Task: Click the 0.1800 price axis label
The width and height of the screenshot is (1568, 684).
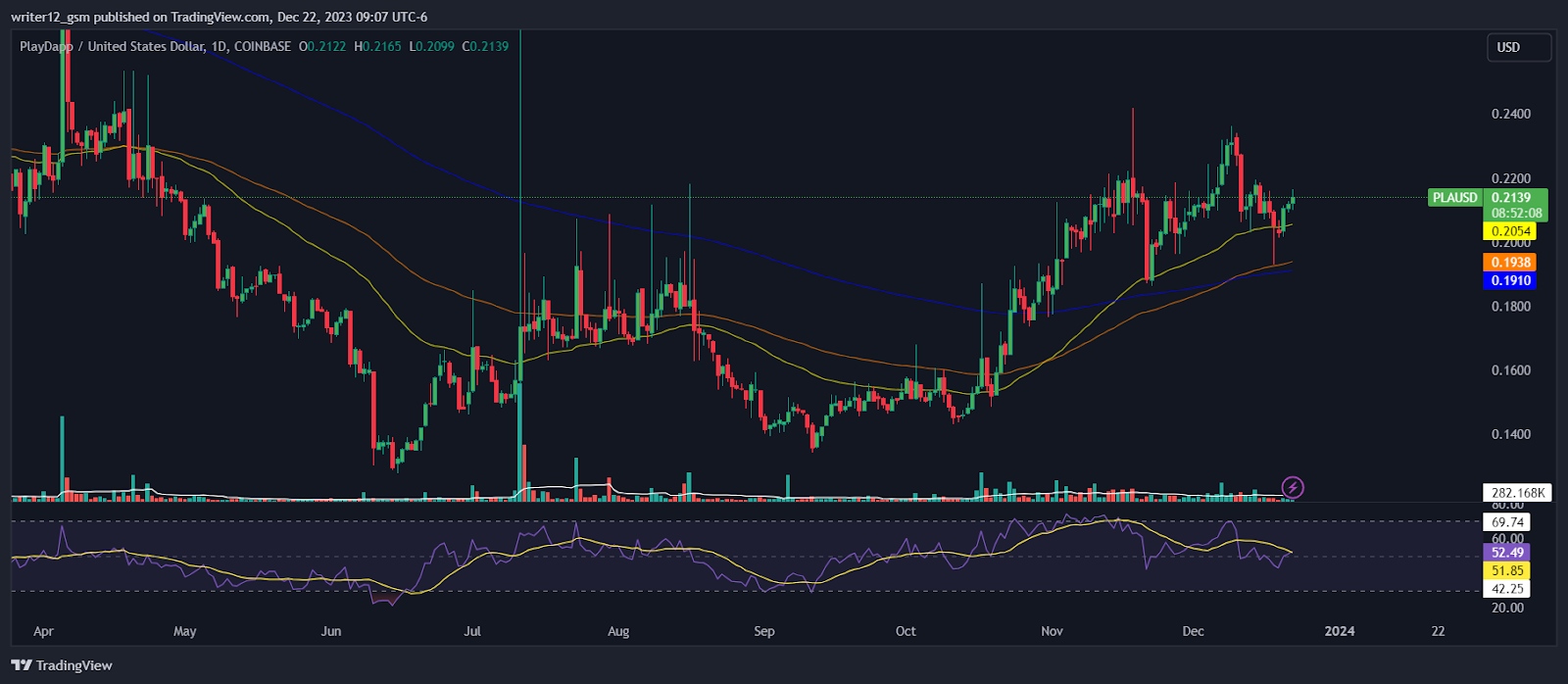Action: coord(1510,307)
